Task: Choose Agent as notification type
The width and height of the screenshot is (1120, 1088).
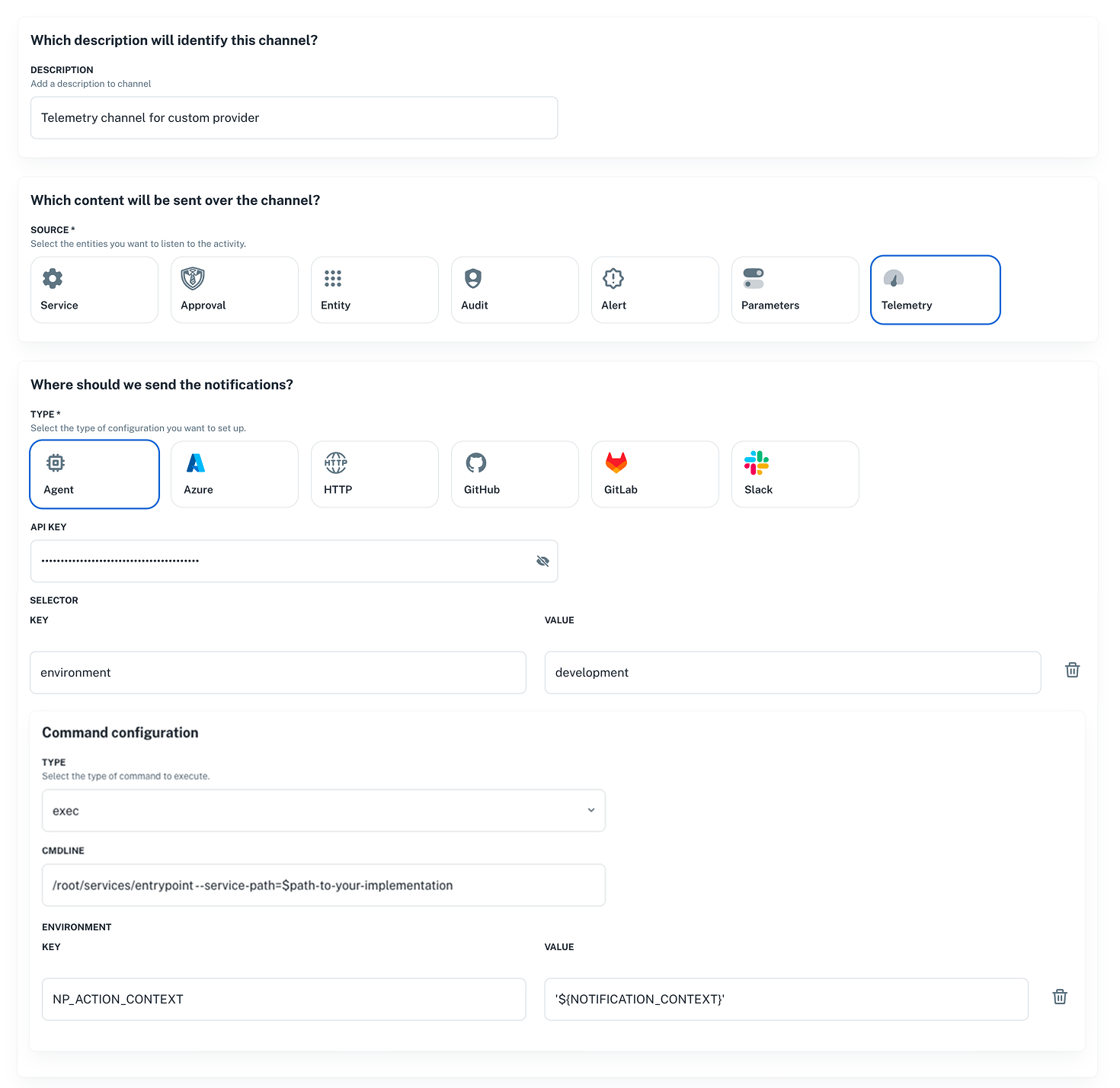Action: point(94,474)
